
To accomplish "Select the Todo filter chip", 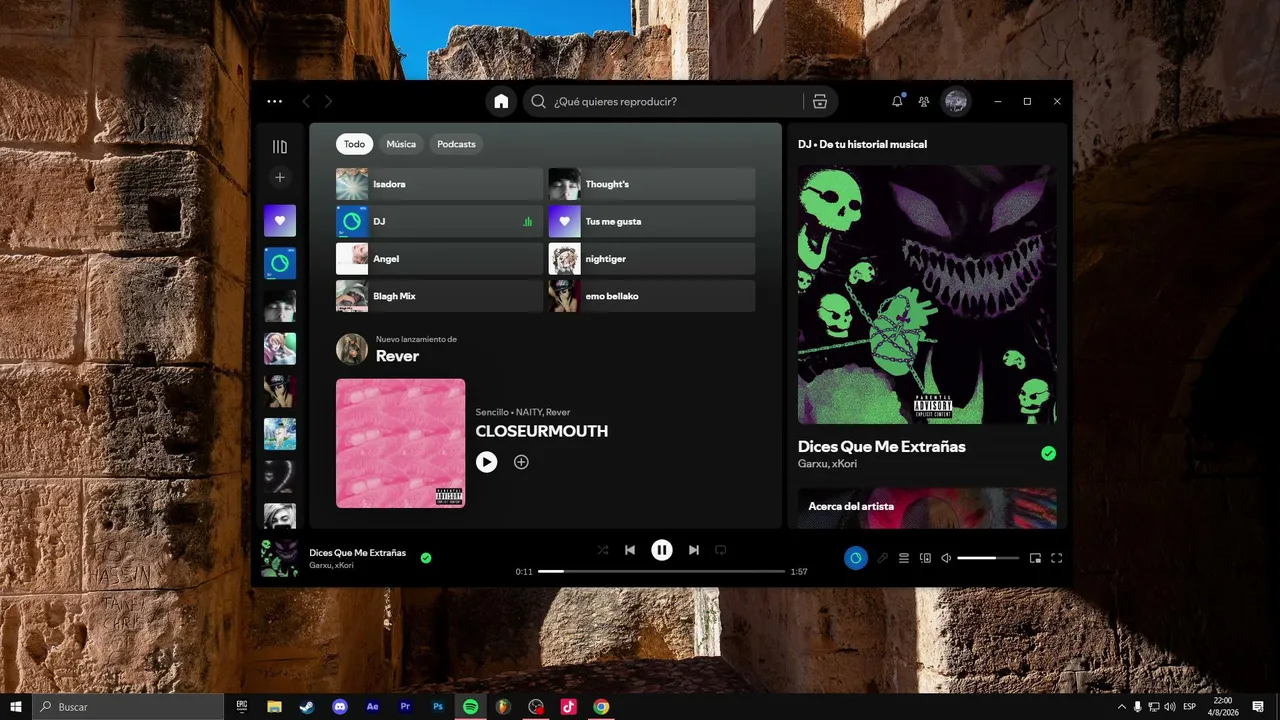I will coord(354,144).
